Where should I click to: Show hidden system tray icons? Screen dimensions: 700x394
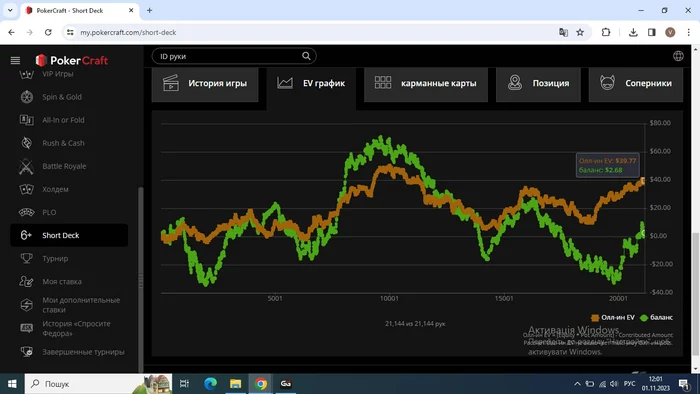[577, 384]
